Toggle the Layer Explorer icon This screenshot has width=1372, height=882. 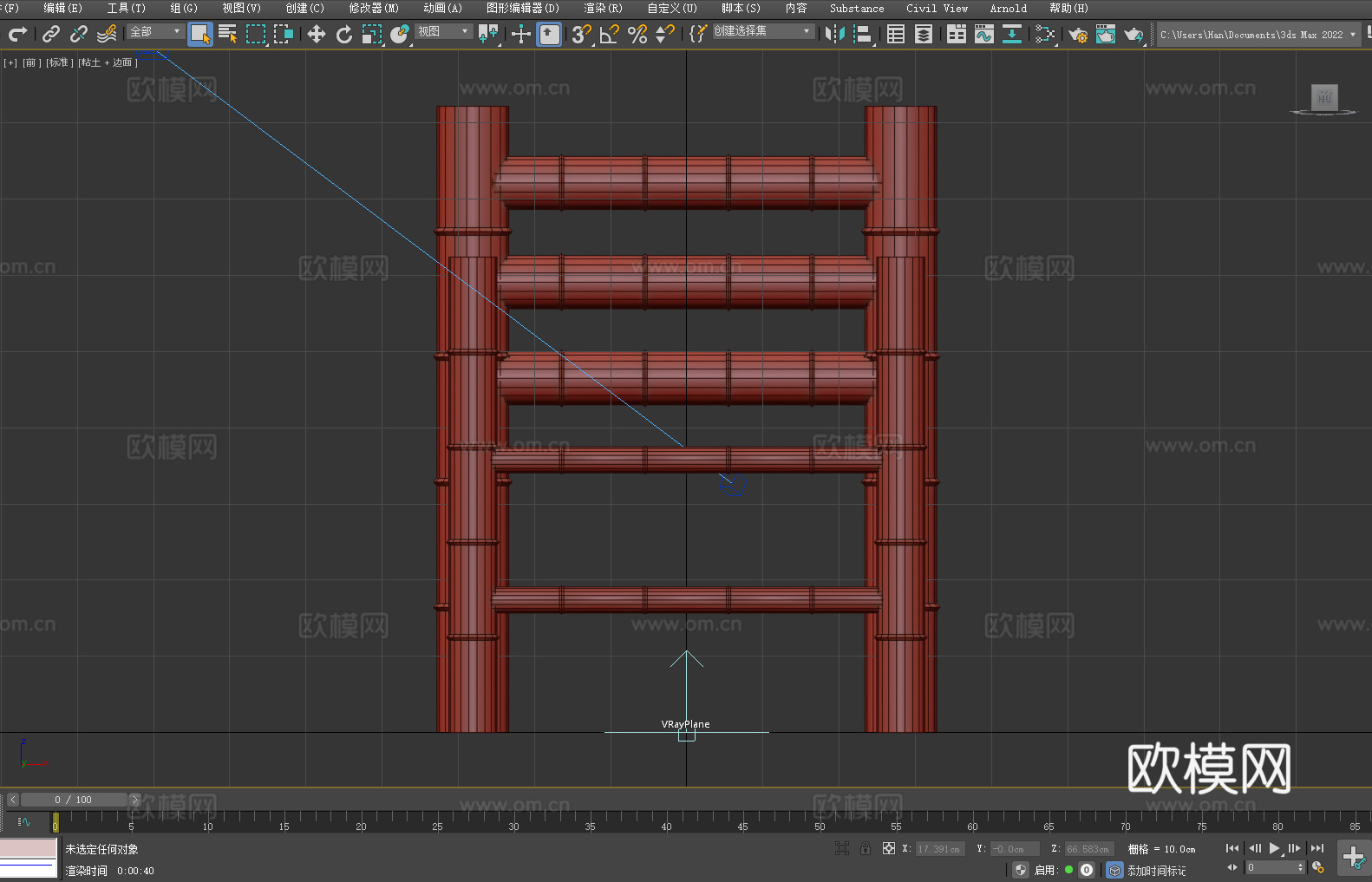pos(924,34)
